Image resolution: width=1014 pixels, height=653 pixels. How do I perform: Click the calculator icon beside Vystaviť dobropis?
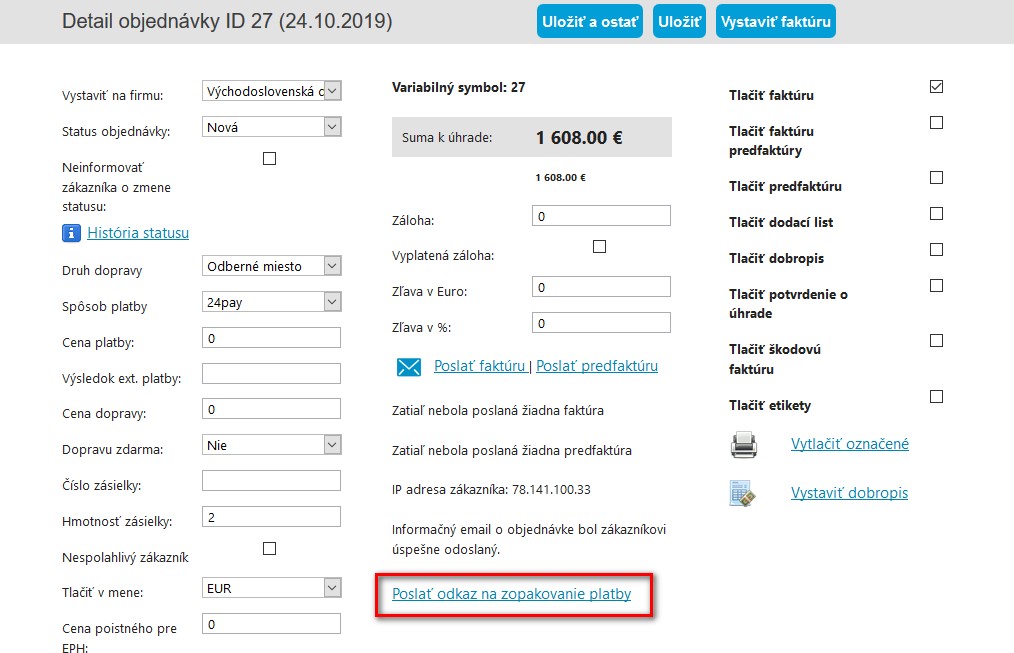(742, 493)
